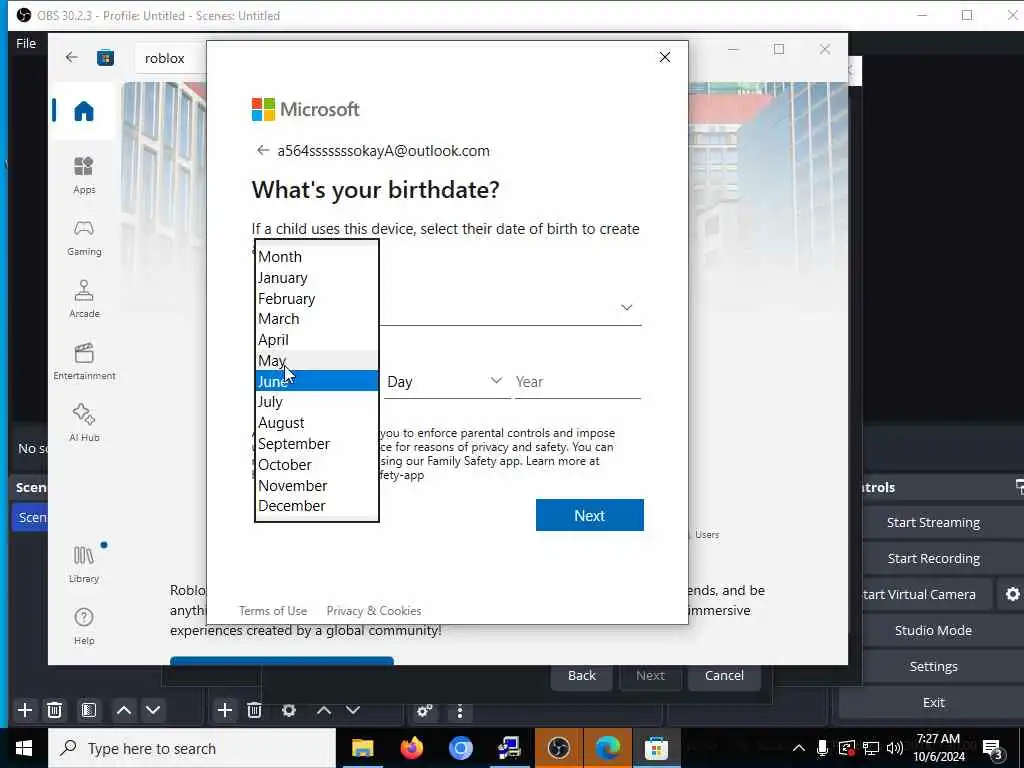Open Gaming section in Store sidebar
This screenshot has height=768, width=1024.
pos(84,237)
